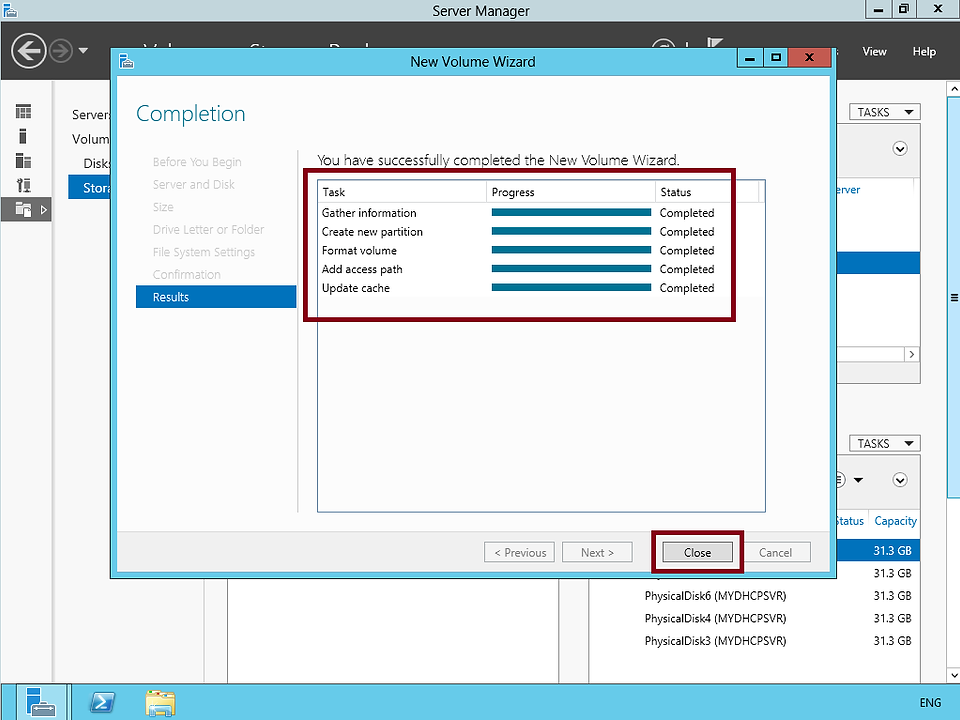Select the highlighted 31.3 GB disk row
Image resolution: width=960 pixels, height=720 pixels.
coord(878,550)
